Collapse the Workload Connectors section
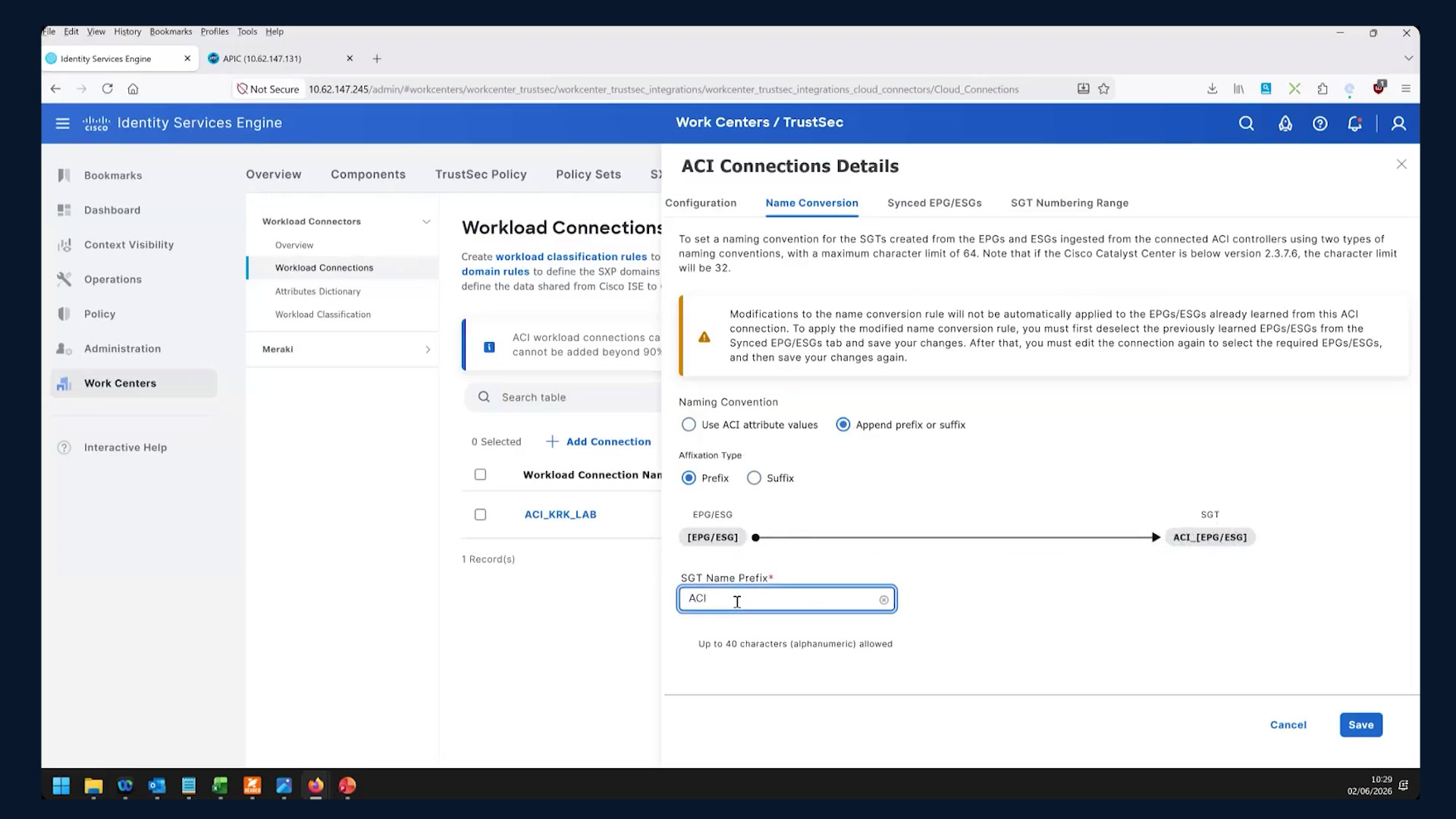The image size is (1456, 819). (x=426, y=221)
